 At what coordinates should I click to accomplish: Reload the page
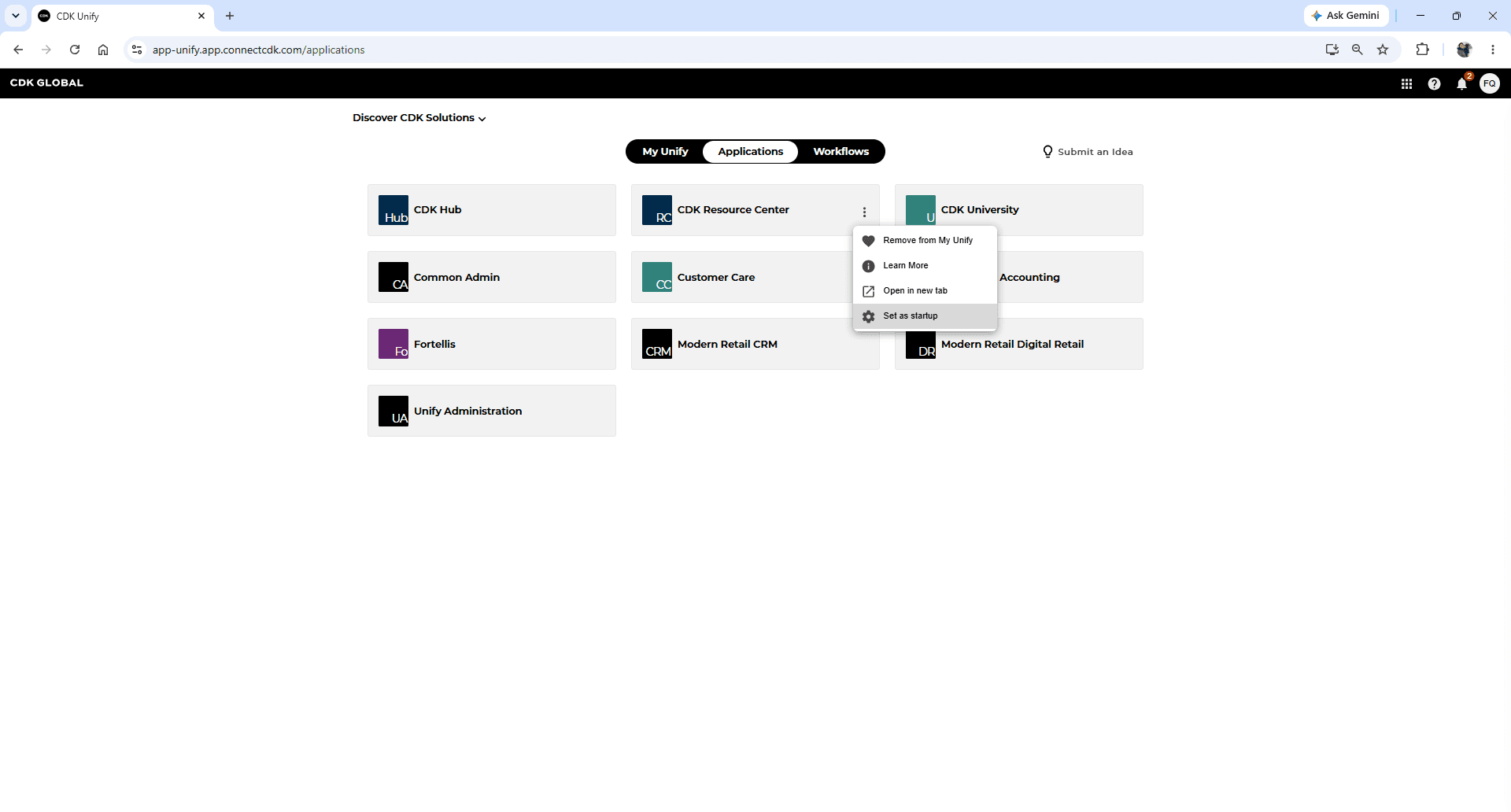click(x=75, y=50)
